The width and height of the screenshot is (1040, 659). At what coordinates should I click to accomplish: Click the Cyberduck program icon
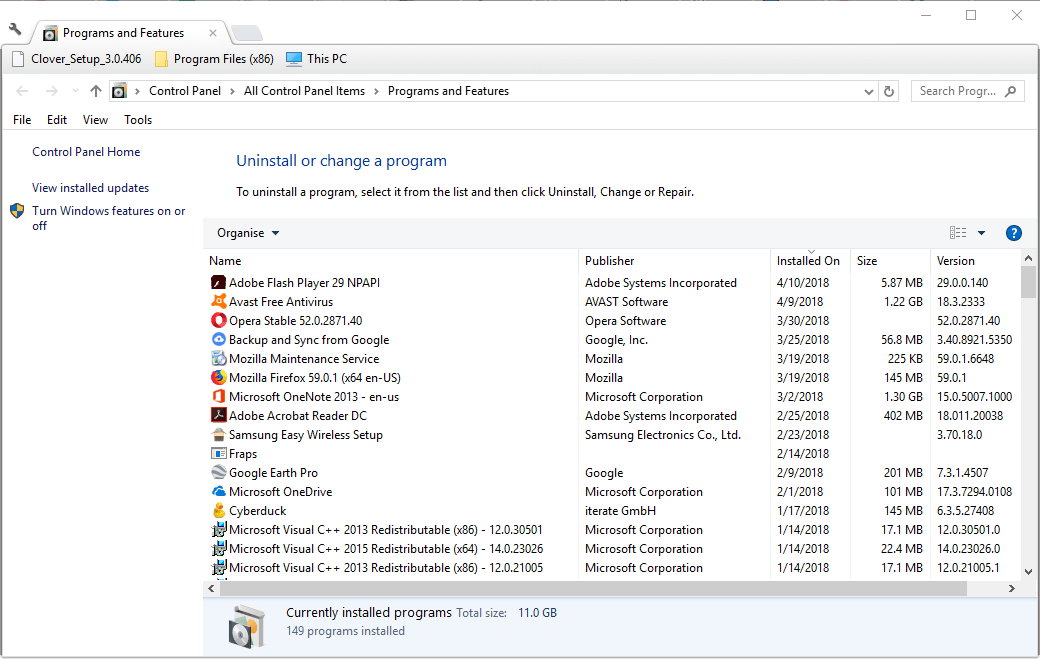pos(218,510)
